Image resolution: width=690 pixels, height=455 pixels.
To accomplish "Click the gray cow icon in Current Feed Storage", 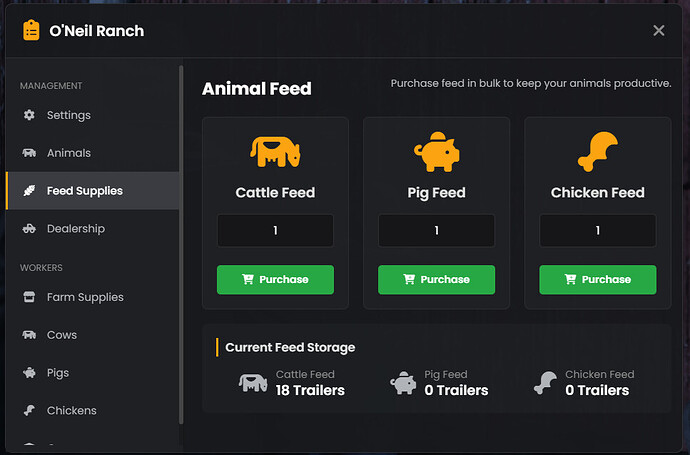I will coord(253,382).
